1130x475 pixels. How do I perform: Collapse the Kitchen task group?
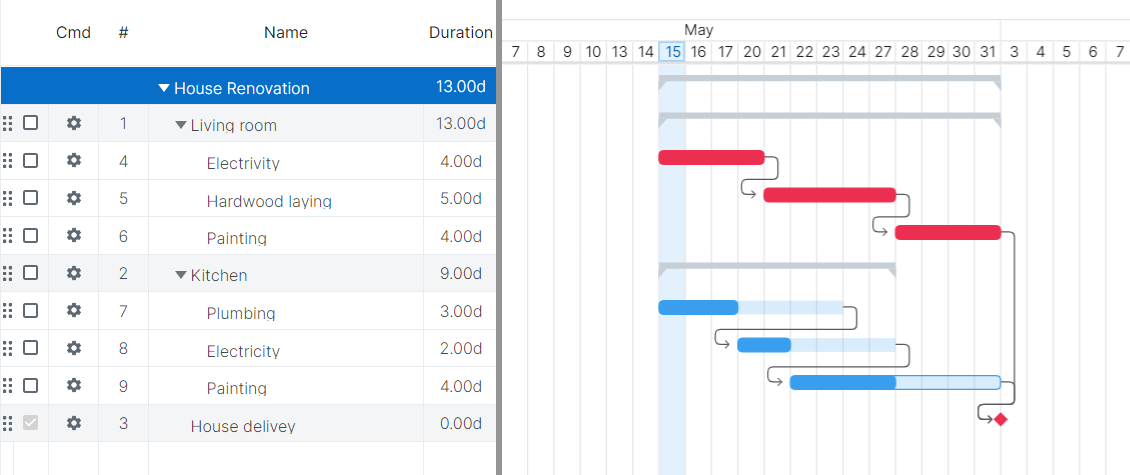tap(181, 275)
